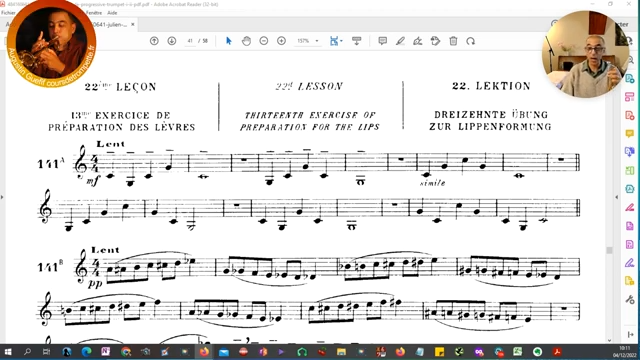Activate the hand pan tool
This screenshot has width=640, height=360.
coord(246,41)
